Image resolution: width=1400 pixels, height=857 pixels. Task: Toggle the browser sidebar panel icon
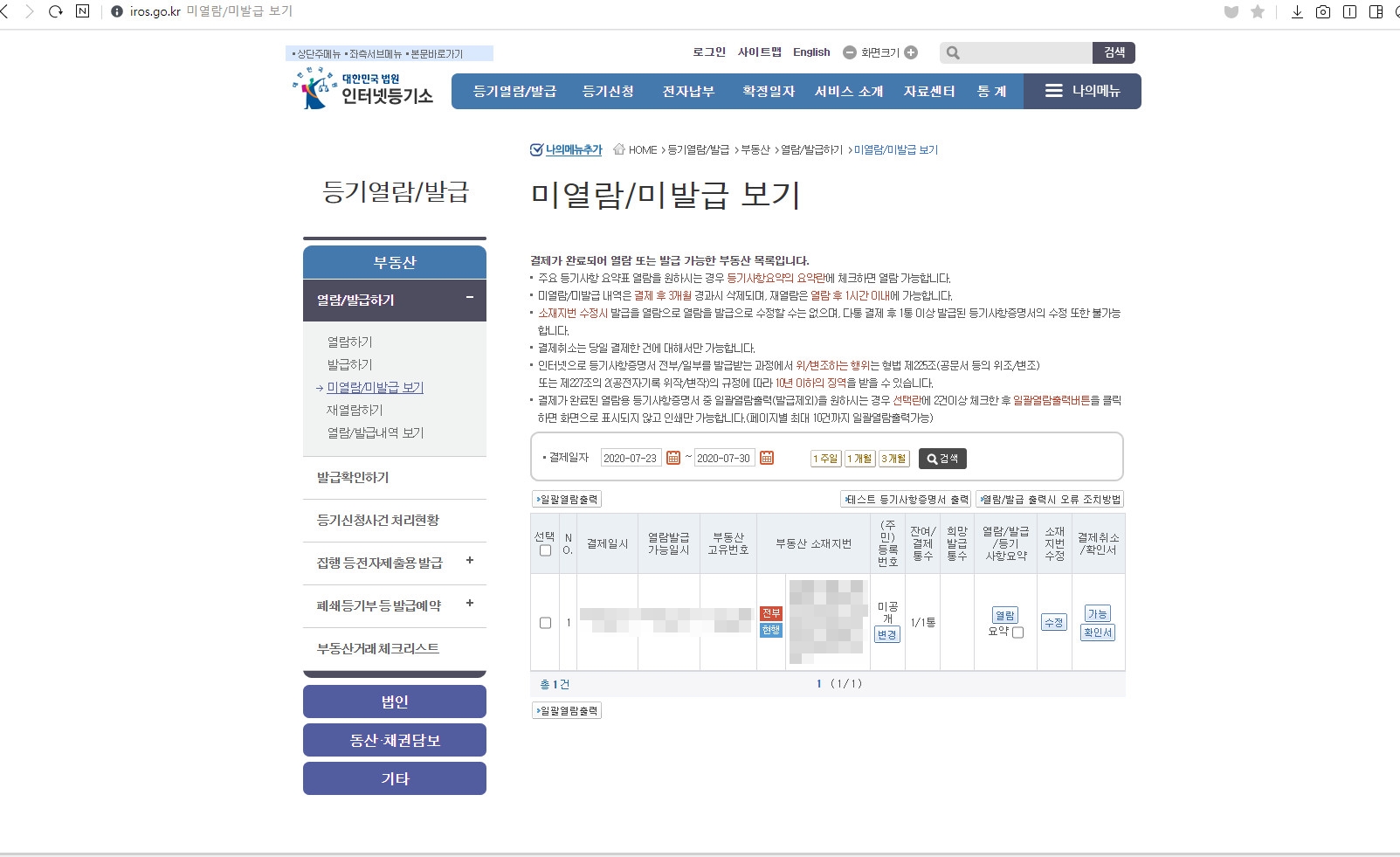[x=1376, y=11]
